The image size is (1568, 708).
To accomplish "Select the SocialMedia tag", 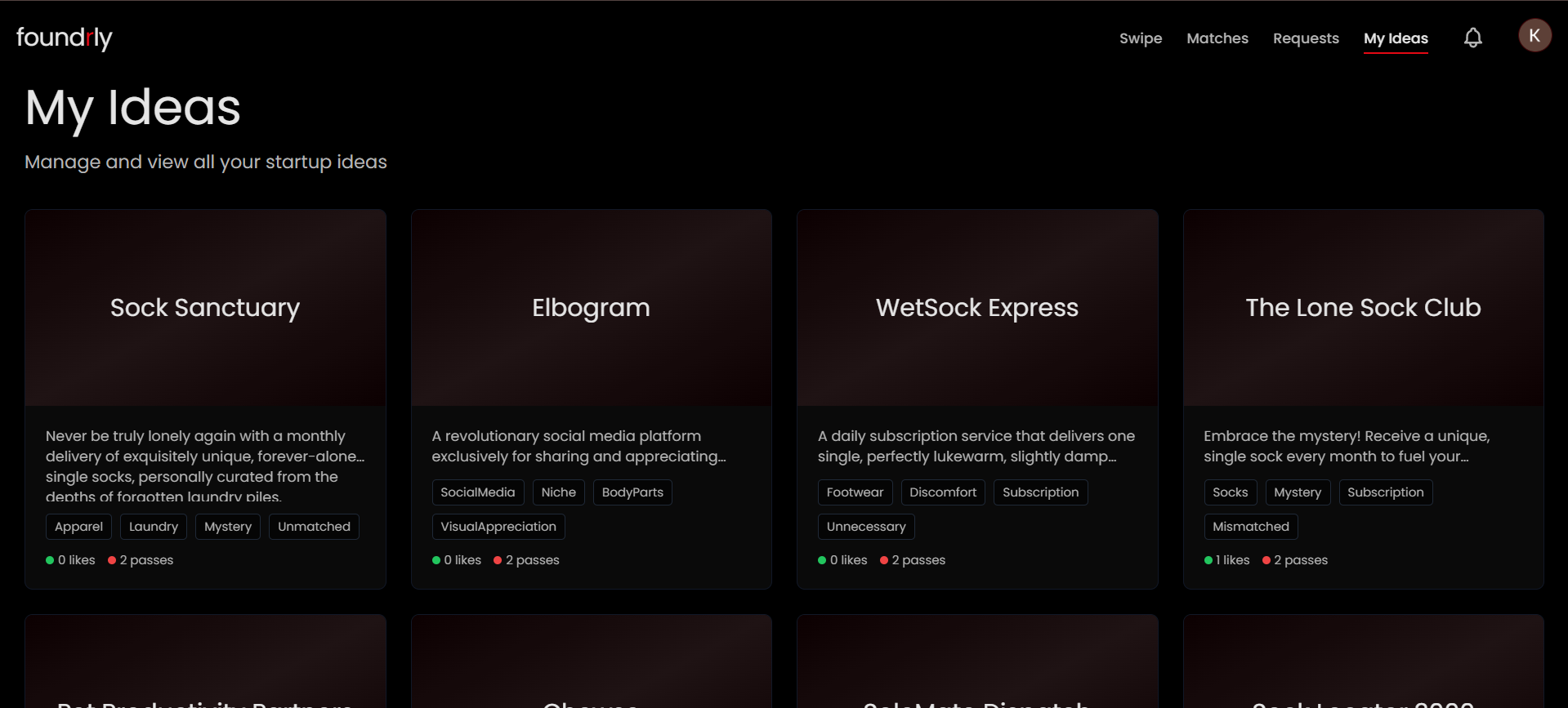I will 478,492.
